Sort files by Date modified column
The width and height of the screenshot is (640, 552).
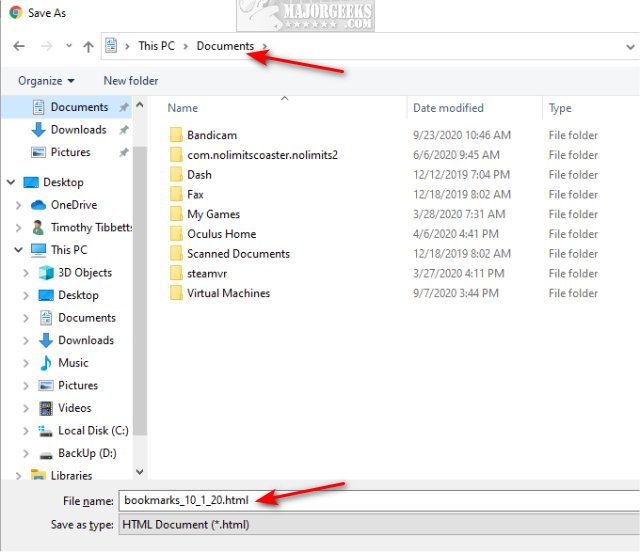[x=448, y=108]
